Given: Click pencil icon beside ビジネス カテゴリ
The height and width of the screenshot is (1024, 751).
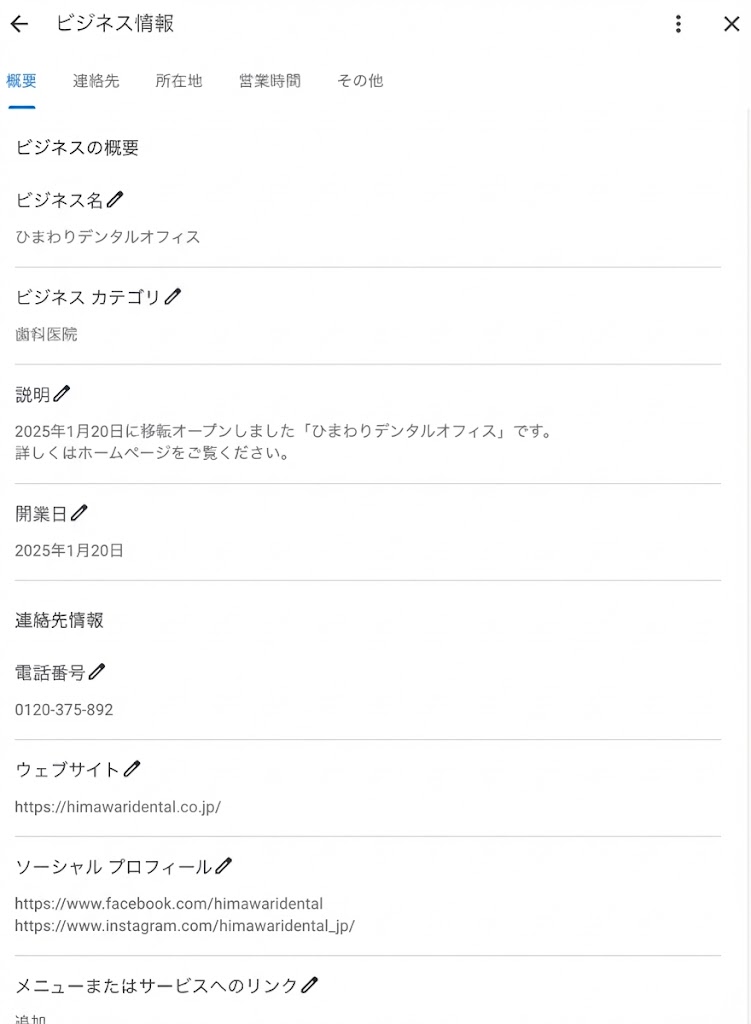Looking at the screenshot, I should coord(173,297).
